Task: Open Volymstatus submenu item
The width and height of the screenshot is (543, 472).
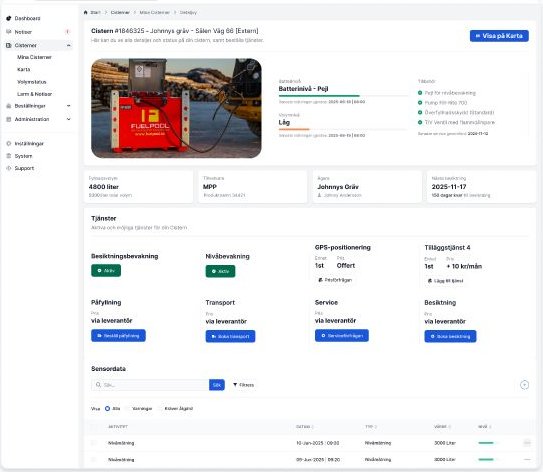Action: (32, 82)
